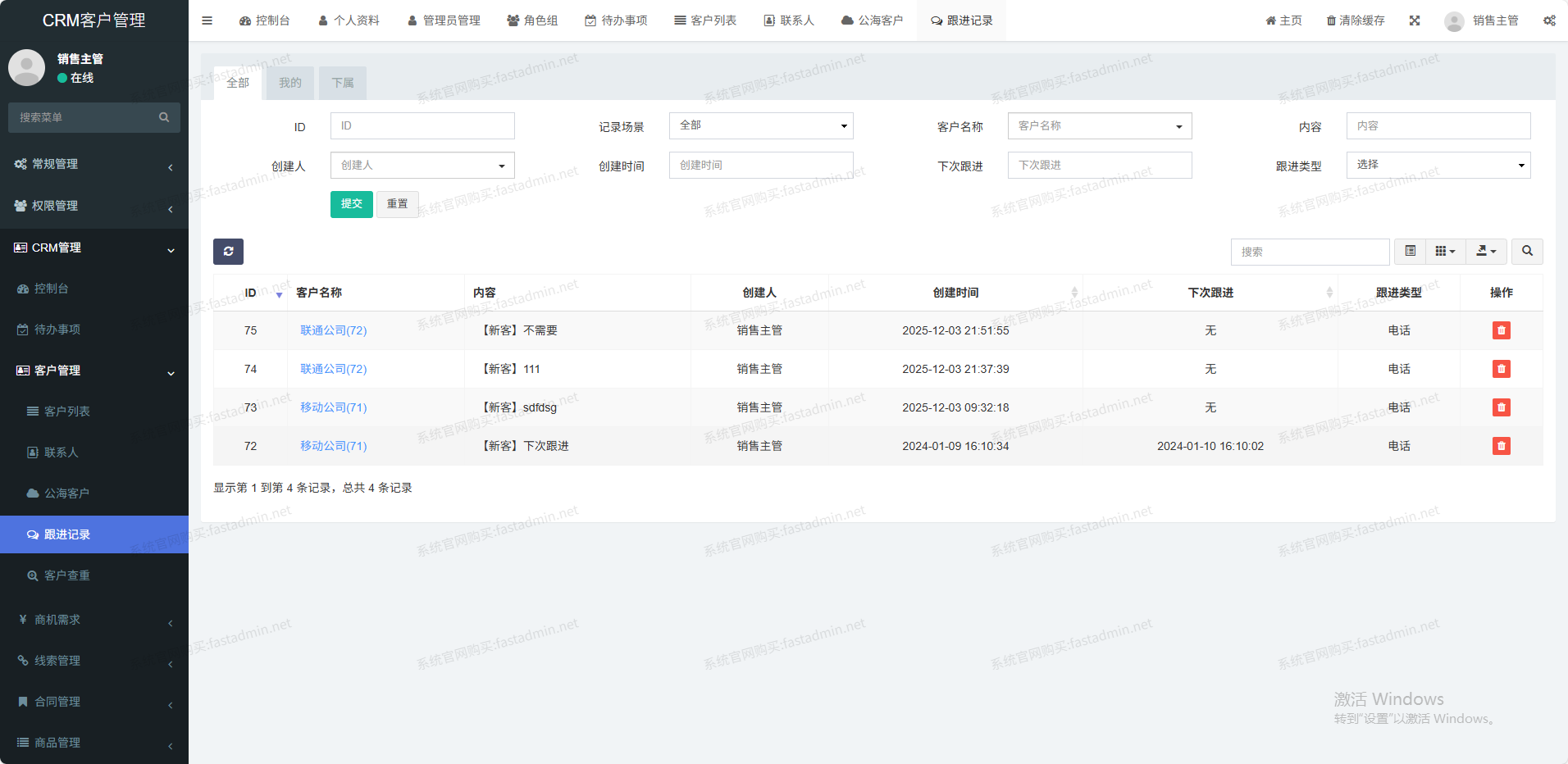The height and width of the screenshot is (764, 1568).
Task: Click the refresh table button
Action: click(x=228, y=252)
